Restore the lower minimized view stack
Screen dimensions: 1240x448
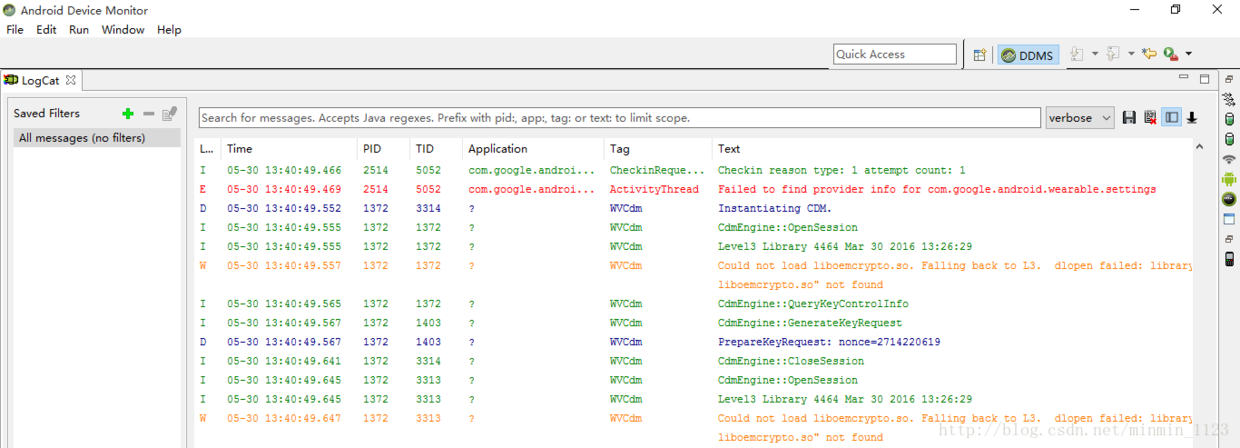(1229, 240)
